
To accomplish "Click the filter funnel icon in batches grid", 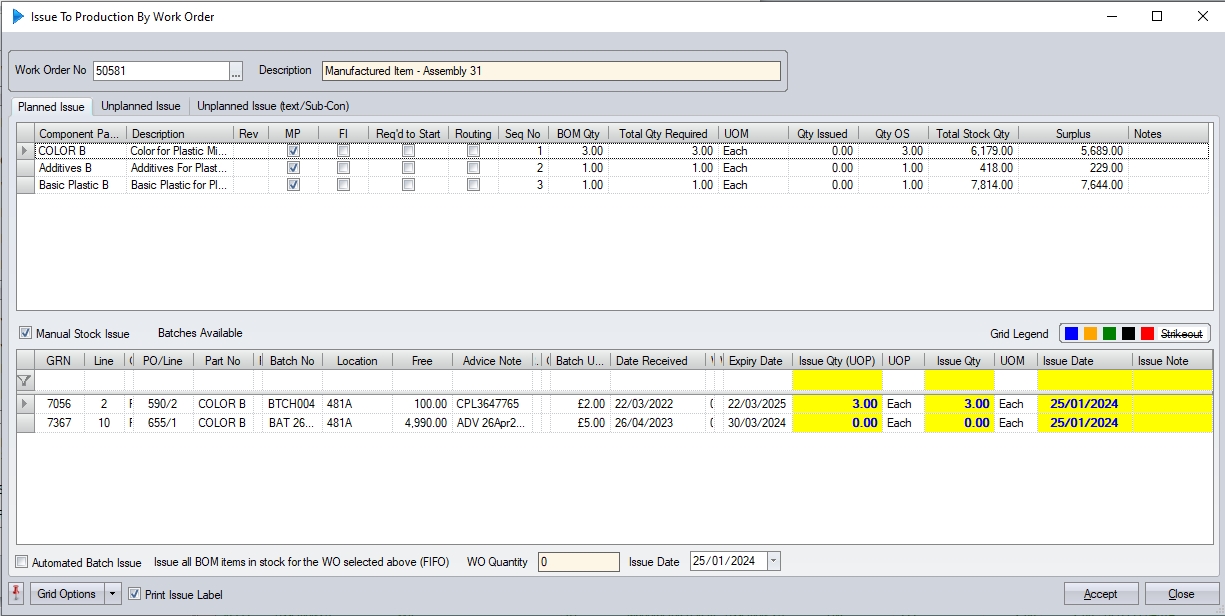I will click(x=25, y=381).
